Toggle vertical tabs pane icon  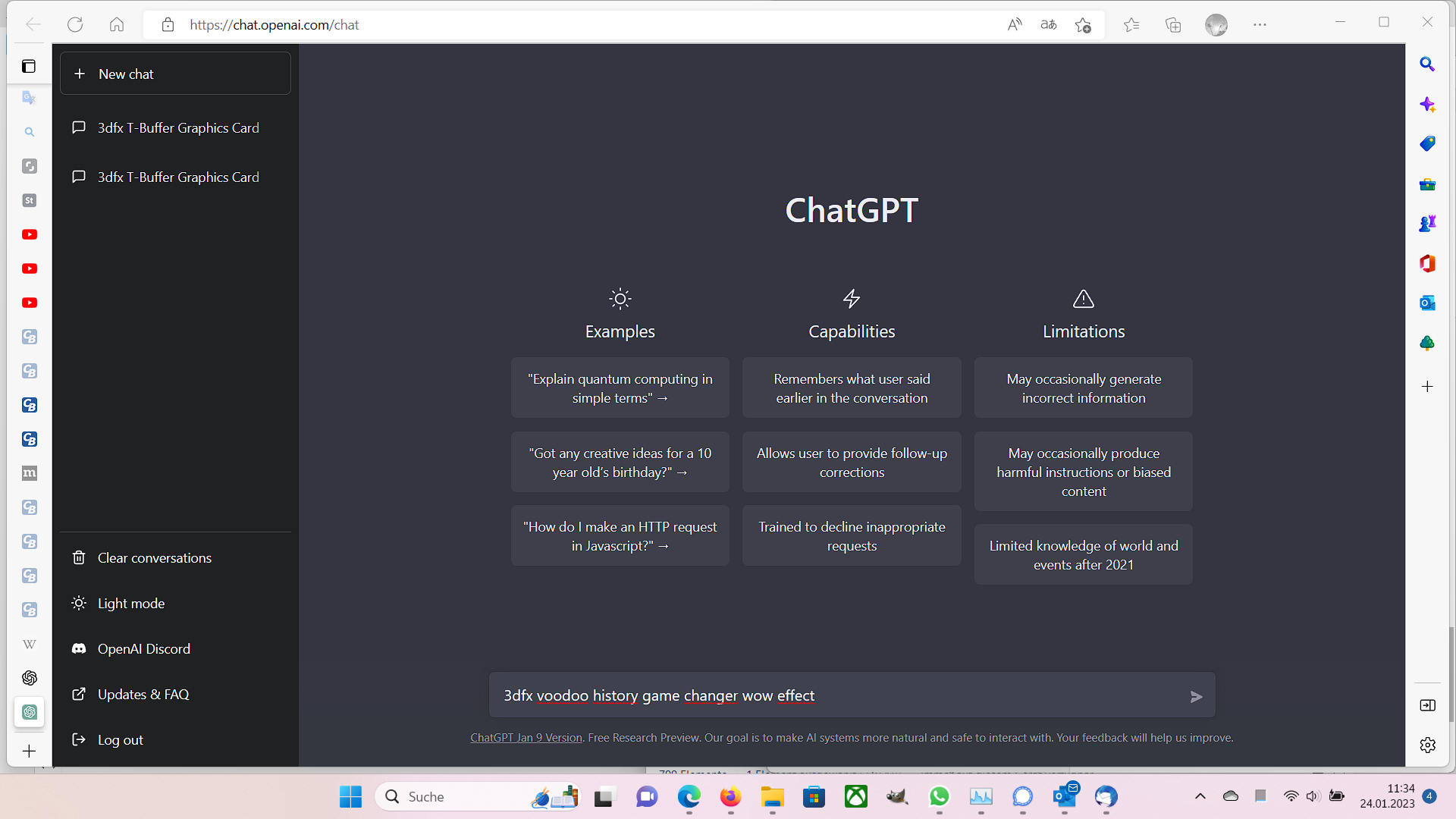pyautogui.click(x=29, y=66)
